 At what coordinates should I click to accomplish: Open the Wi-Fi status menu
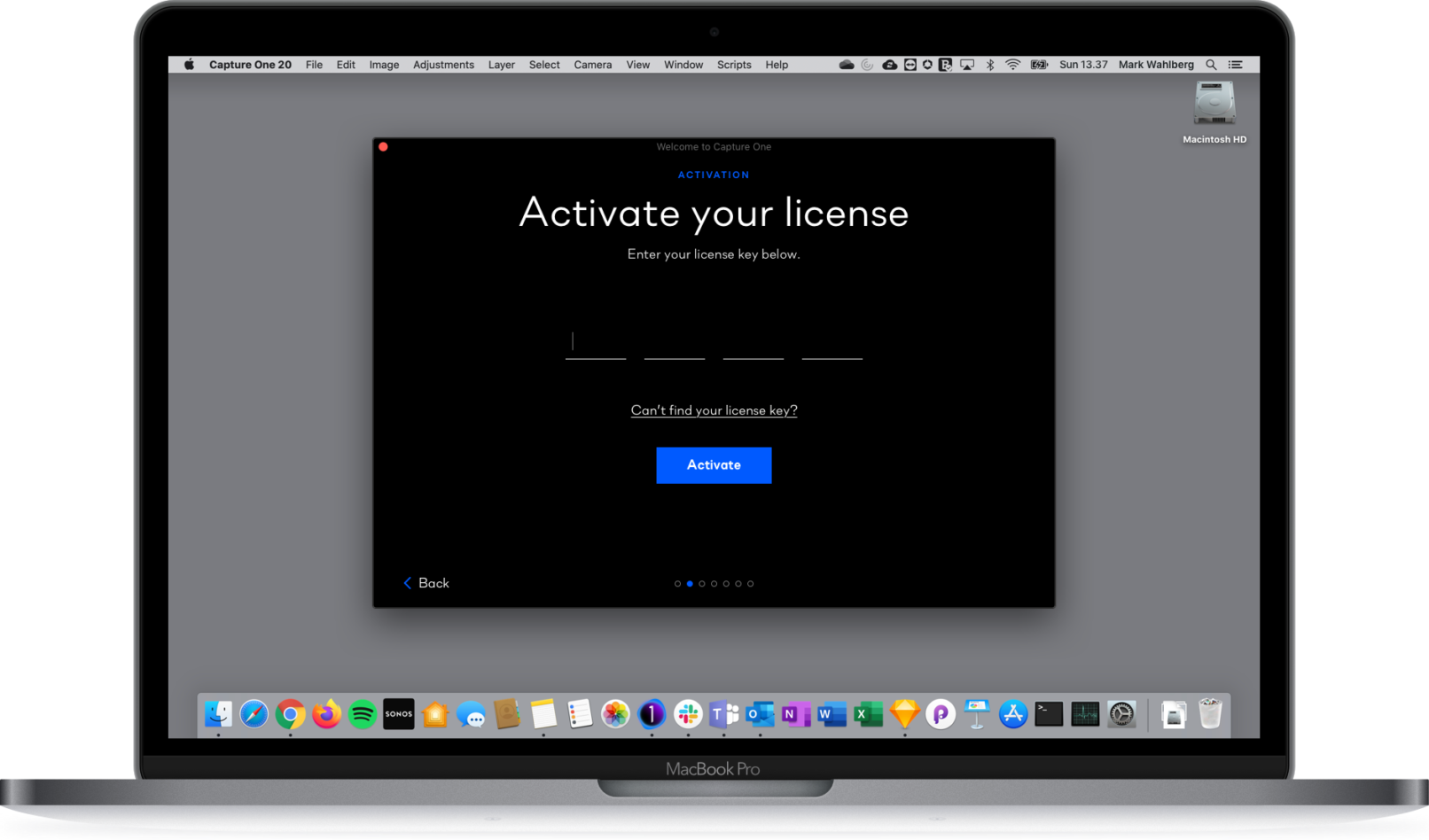coord(1011,64)
